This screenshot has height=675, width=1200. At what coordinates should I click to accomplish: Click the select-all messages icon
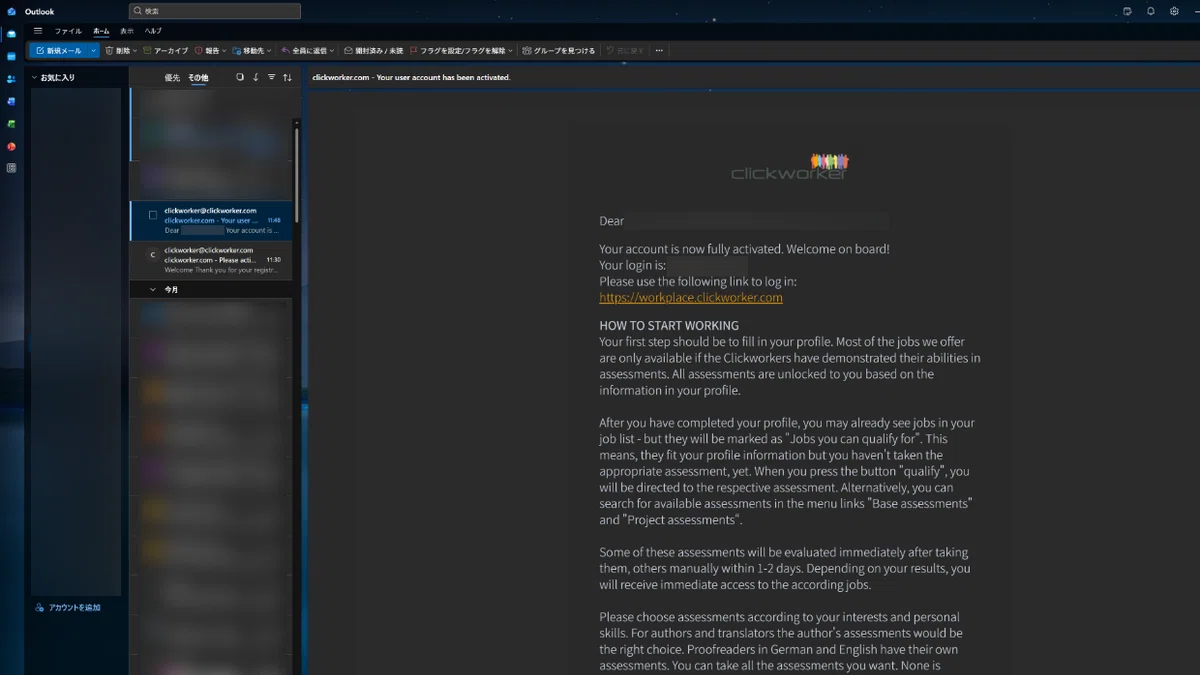click(x=239, y=77)
